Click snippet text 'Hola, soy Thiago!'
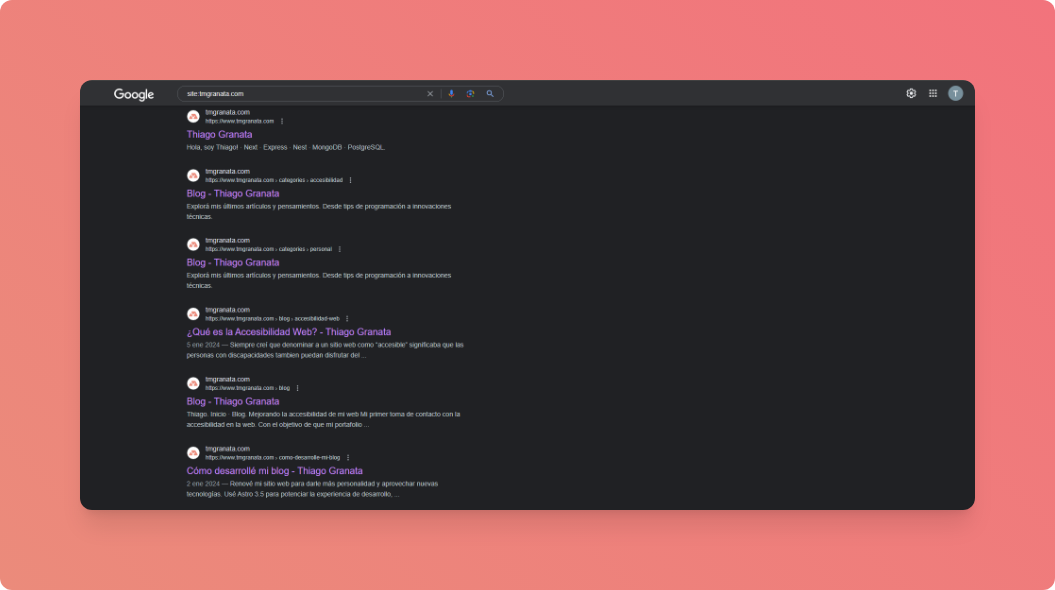 click(x=212, y=147)
